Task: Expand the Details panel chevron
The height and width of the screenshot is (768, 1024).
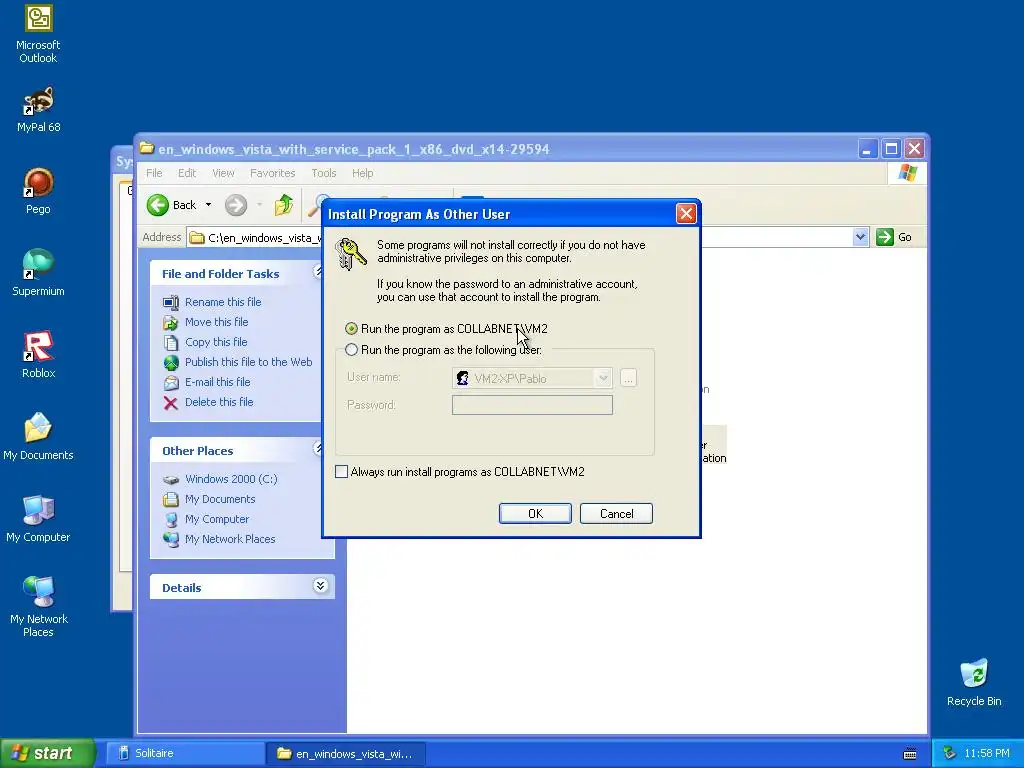Action: 320,586
